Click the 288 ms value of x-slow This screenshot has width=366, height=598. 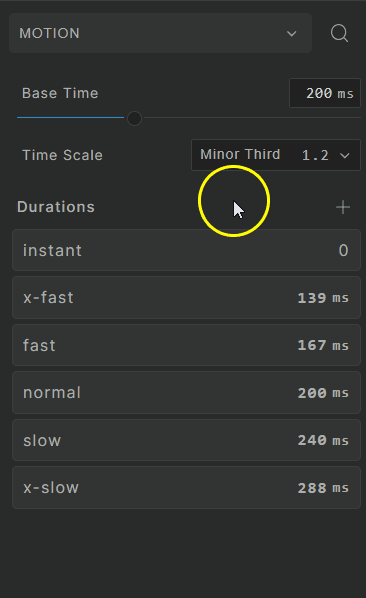(x=323, y=488)
